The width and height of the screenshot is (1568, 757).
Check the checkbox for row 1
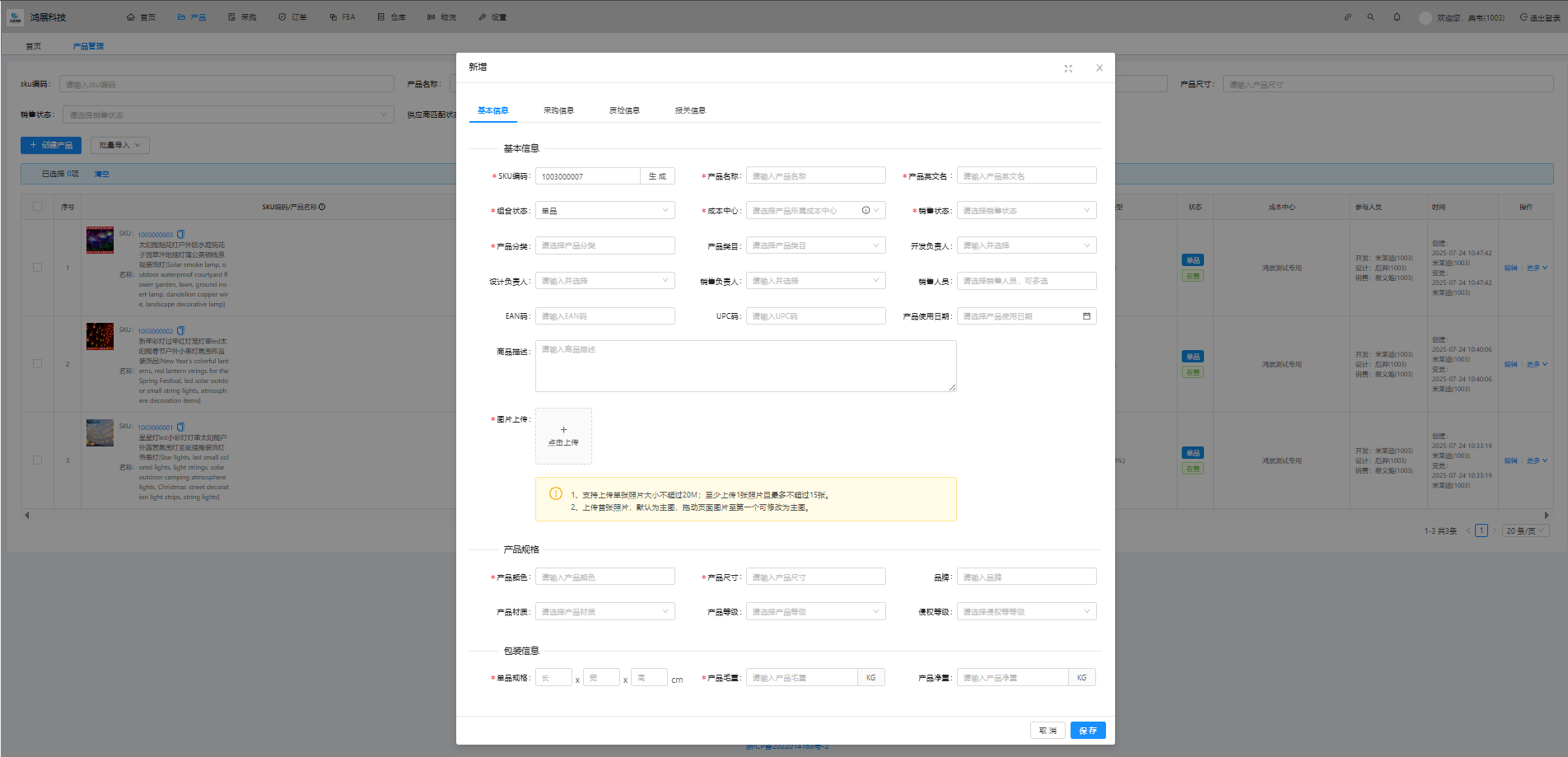(37, 268)
